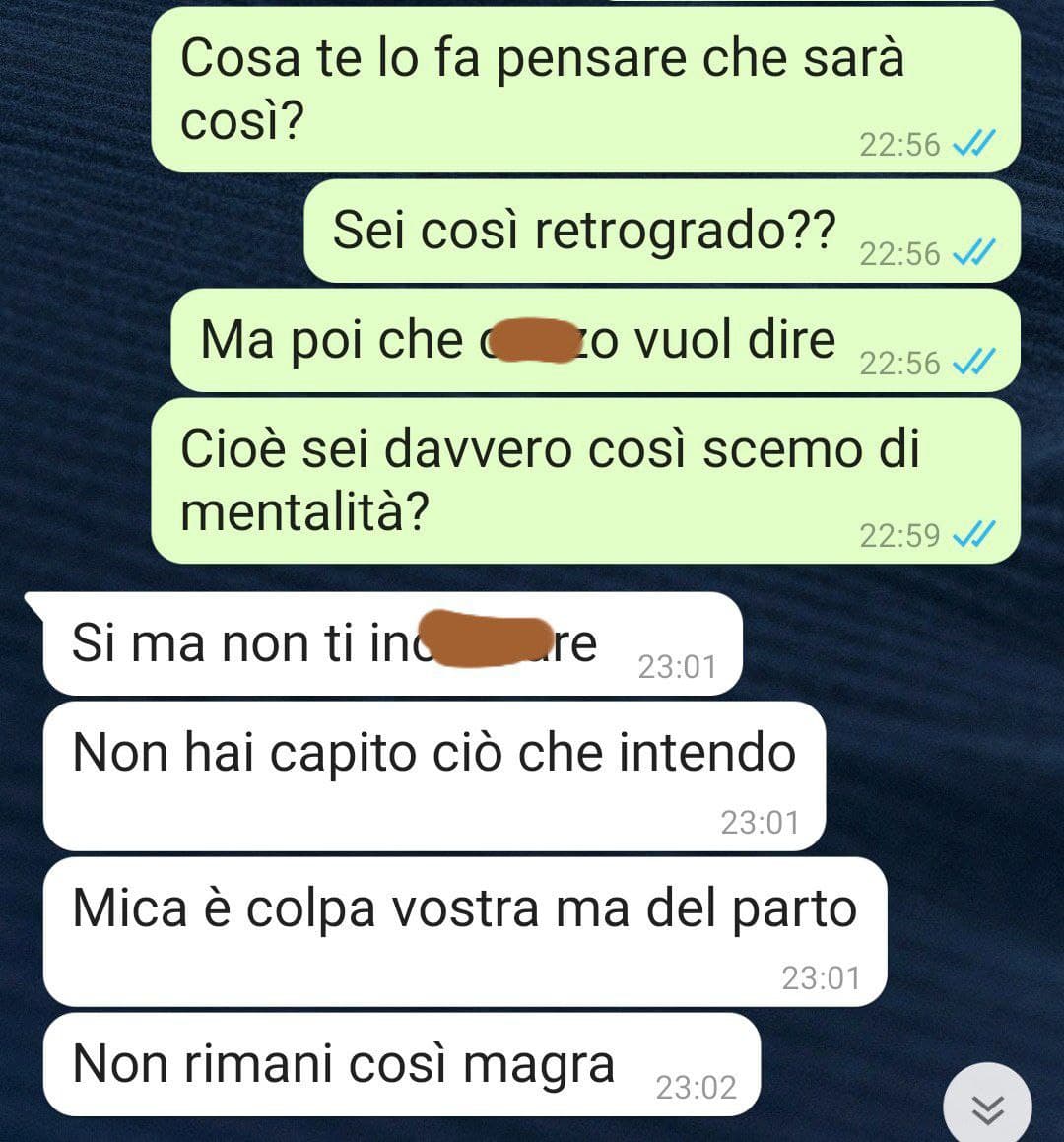This screenshot has width=1064, height=1142.
Task: Tap the 'Ma poi che ... vuol dire' bubble
Action: click(596, 340)
